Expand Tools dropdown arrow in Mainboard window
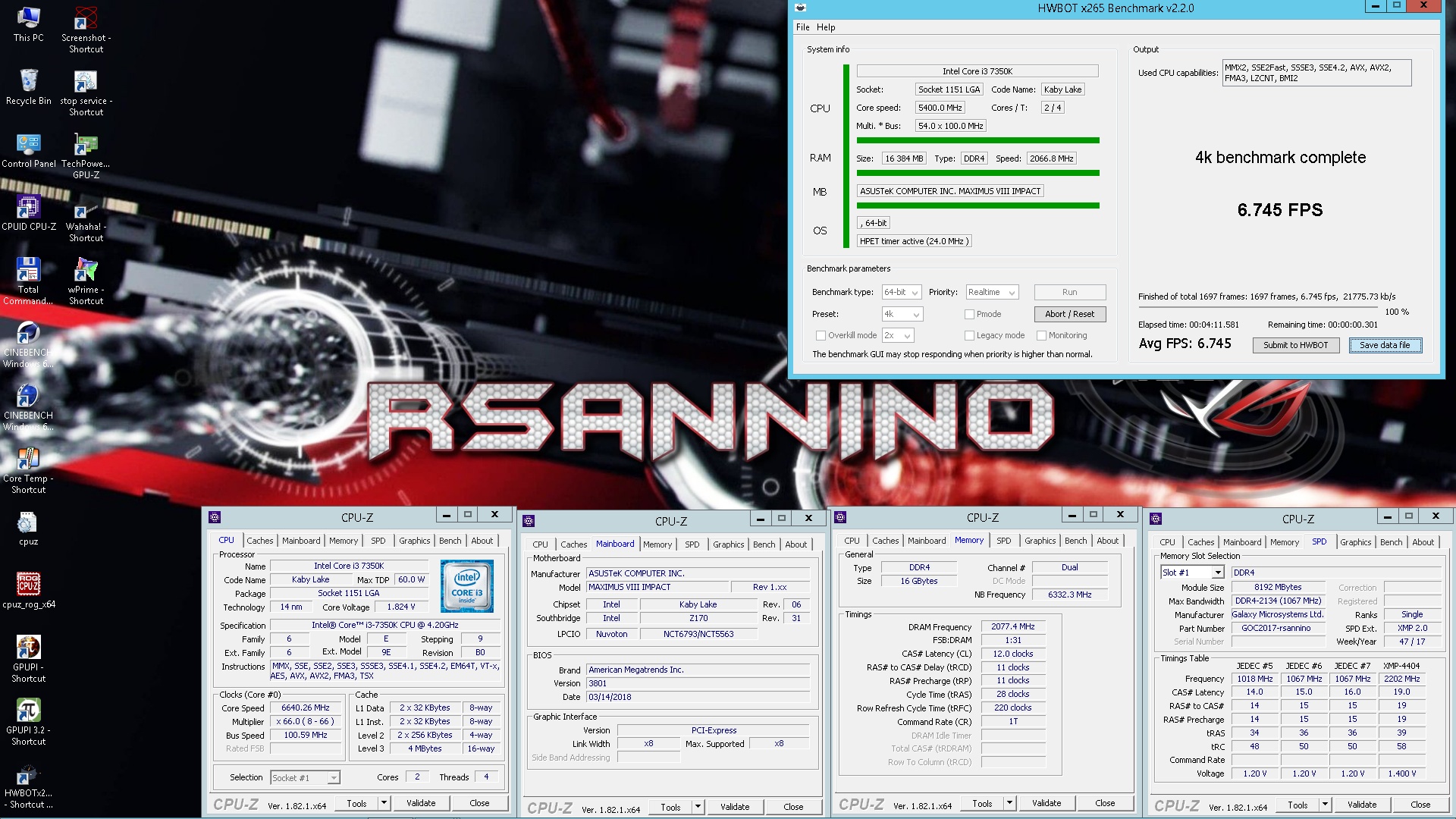The image size is (1456, 819). (698, 807)
